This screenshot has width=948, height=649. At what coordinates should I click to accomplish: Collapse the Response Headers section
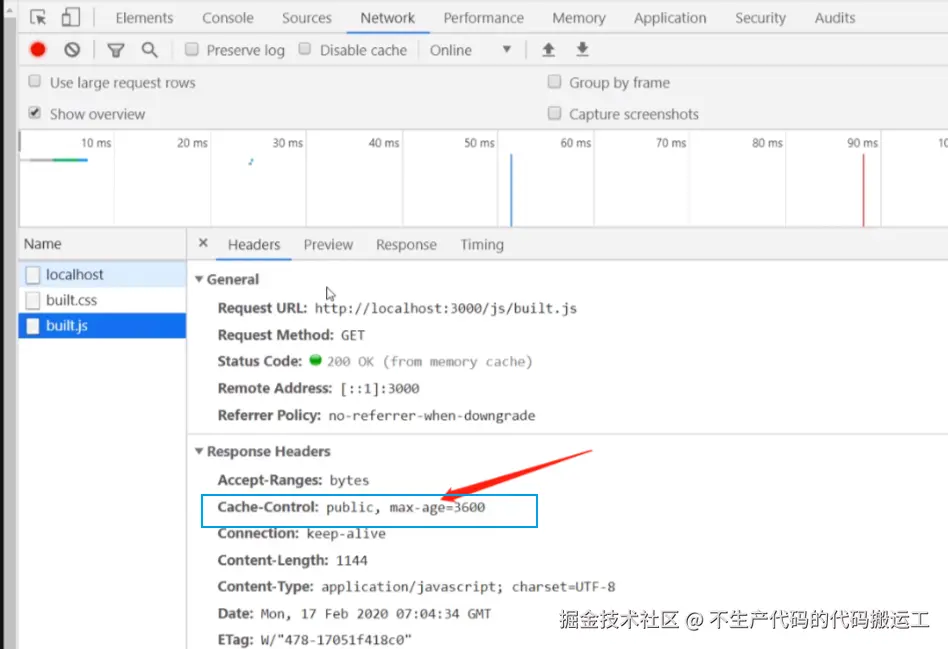(199, 451)
